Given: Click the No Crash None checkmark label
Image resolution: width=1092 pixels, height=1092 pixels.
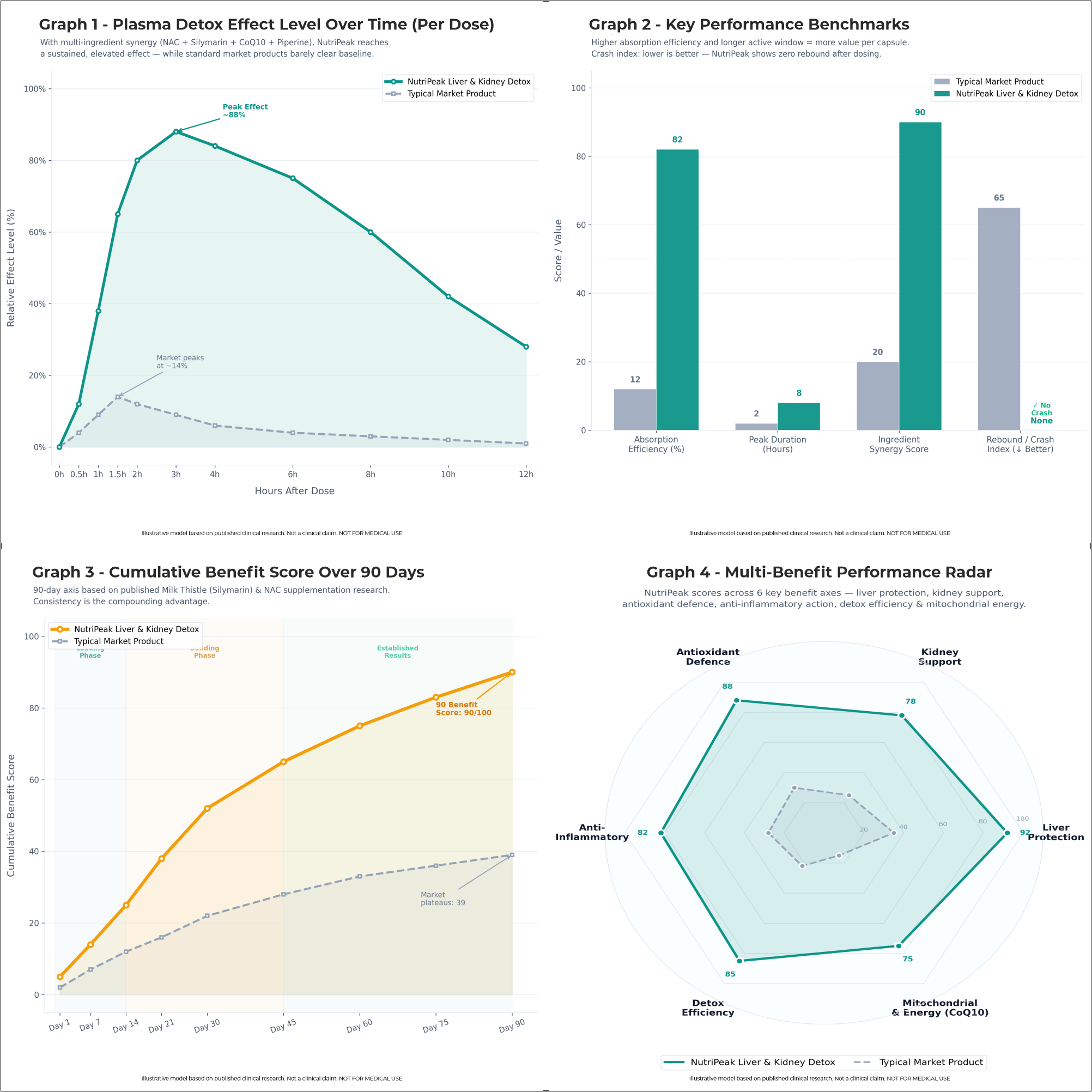Looking at the screenshot, I should 1041,413.
